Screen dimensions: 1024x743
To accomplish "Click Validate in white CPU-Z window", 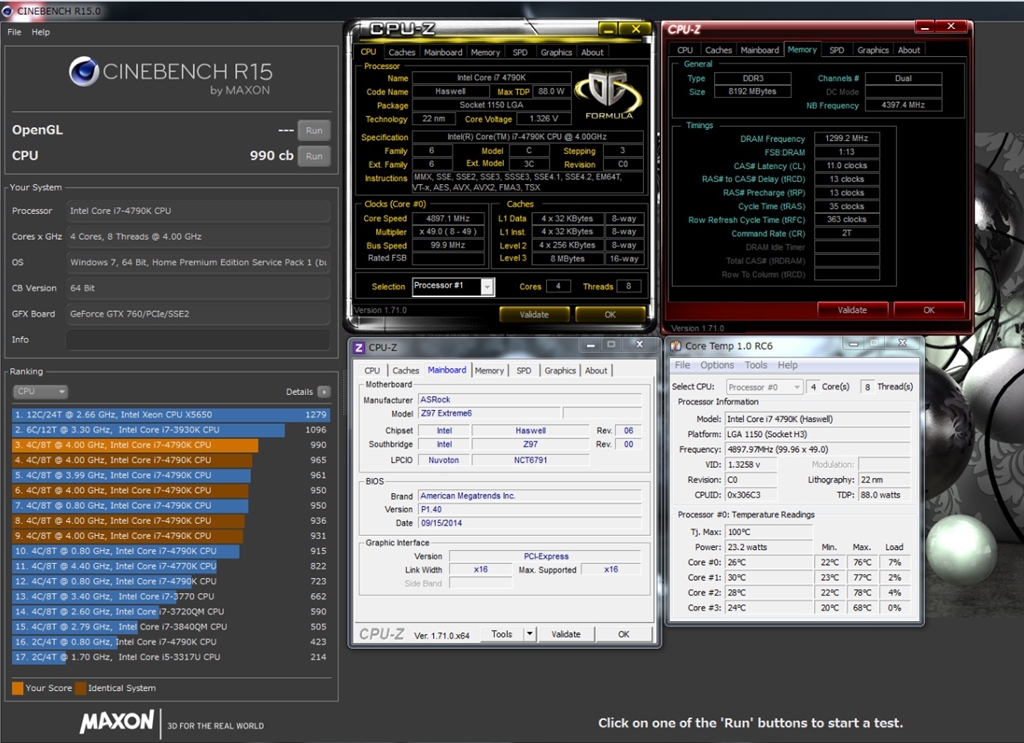I will coord(566,634).
